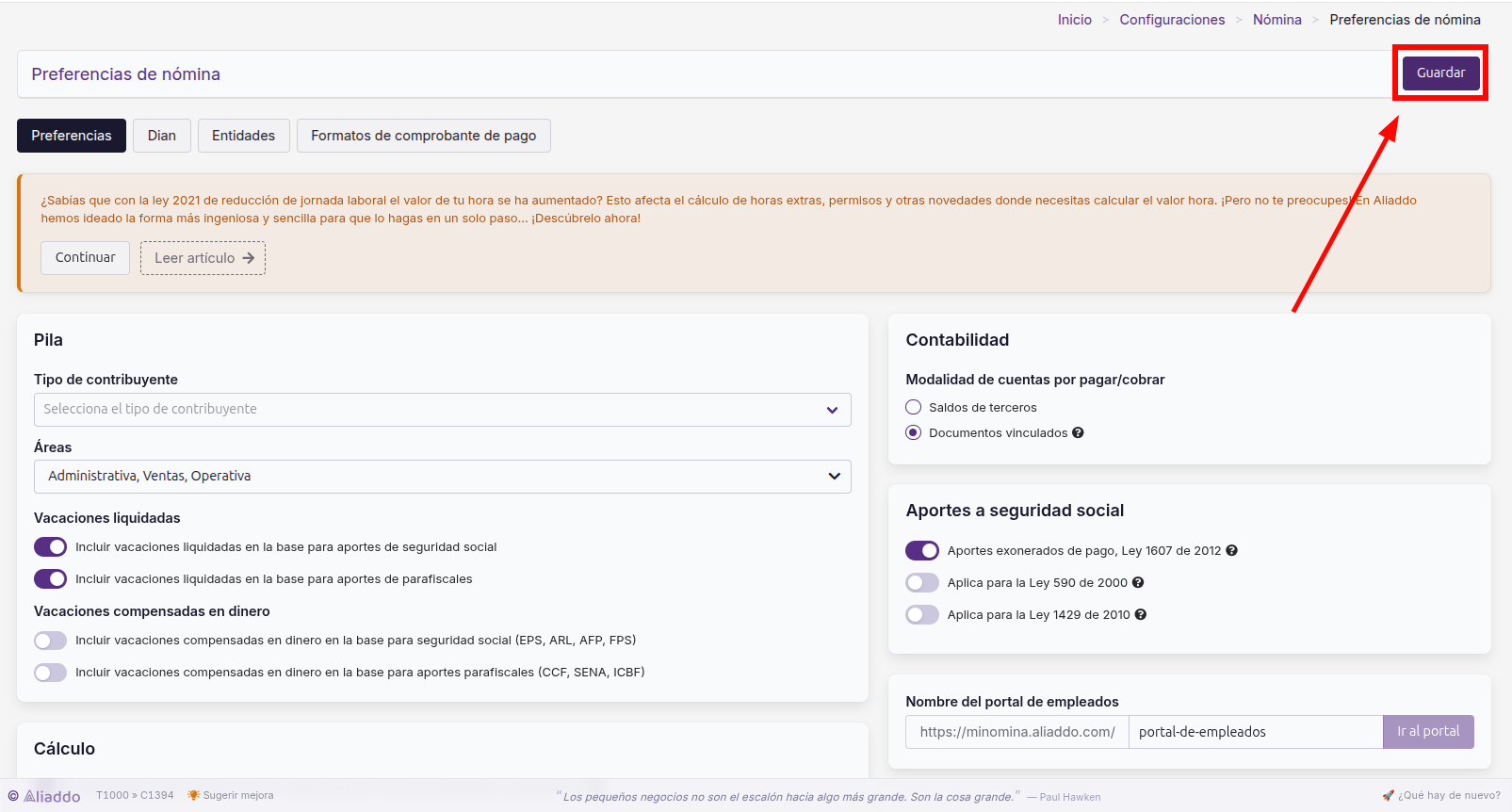
Task: Click the Leer artículo button
Action: [x=203, y=258]
